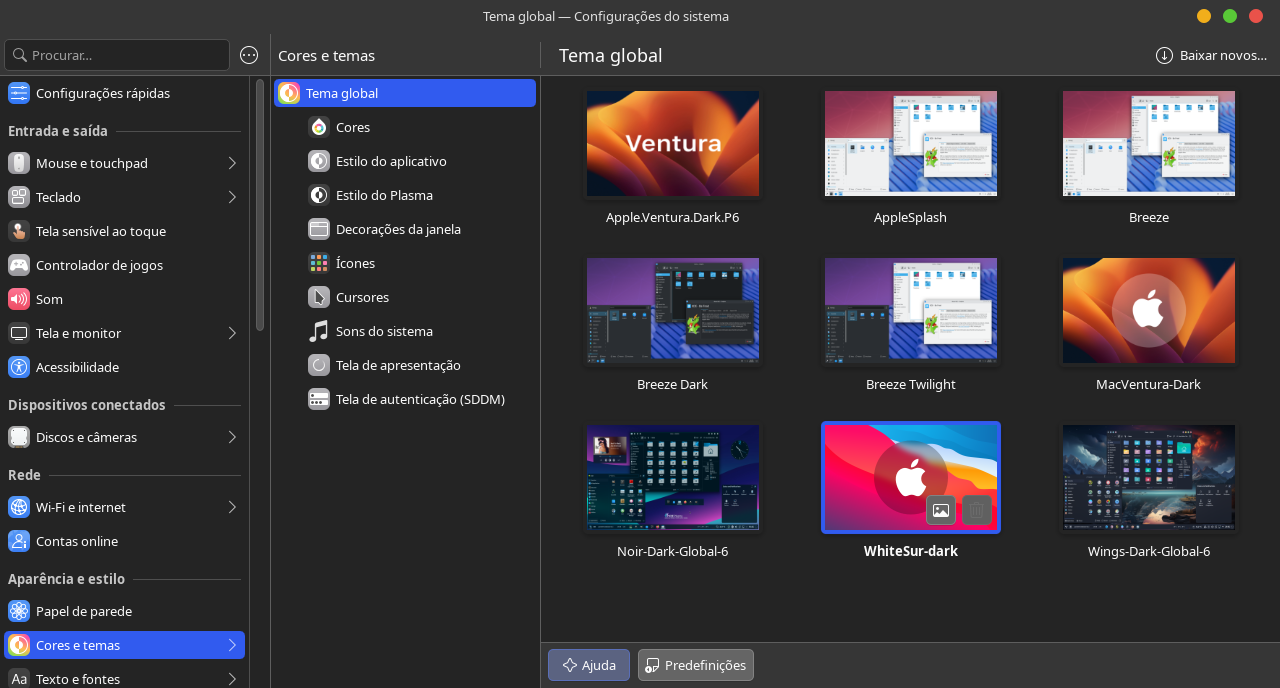Click the Estilo do aplicativo icon
This screenshot has width=1280, height=688.
tap(319, 161)
